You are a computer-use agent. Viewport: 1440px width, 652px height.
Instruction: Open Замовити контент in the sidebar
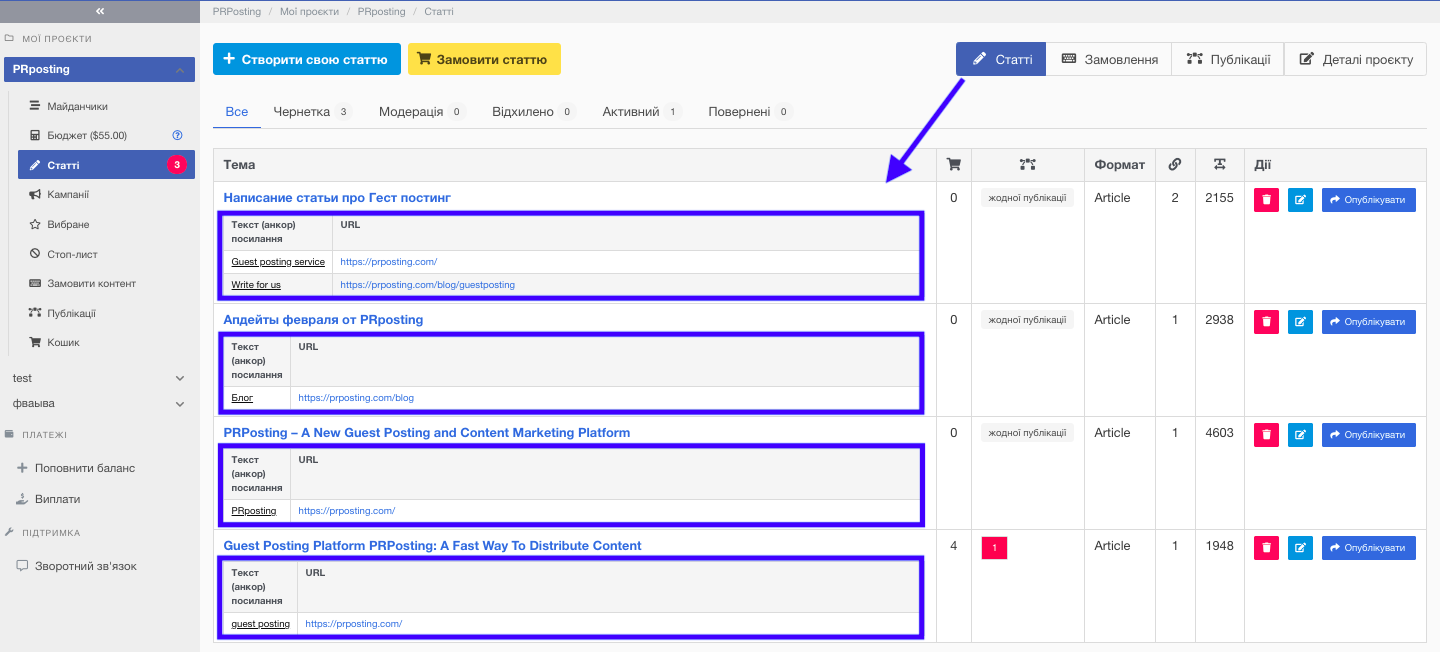tap(91, 283)
